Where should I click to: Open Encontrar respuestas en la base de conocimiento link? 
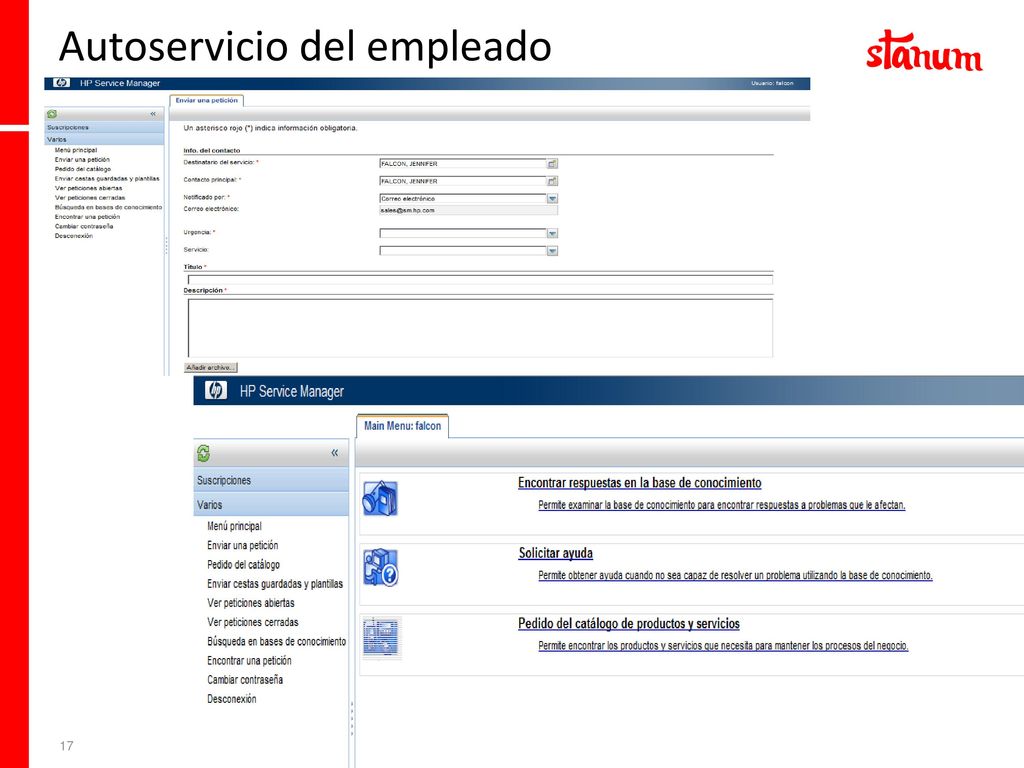click(x=639, y=483)
